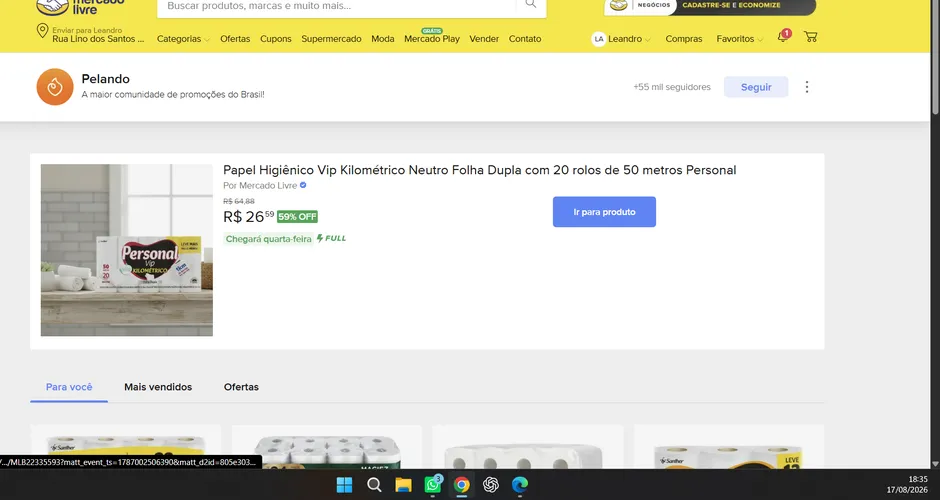
Task: Click the +55 mil seguidores text
Action: 672,87
